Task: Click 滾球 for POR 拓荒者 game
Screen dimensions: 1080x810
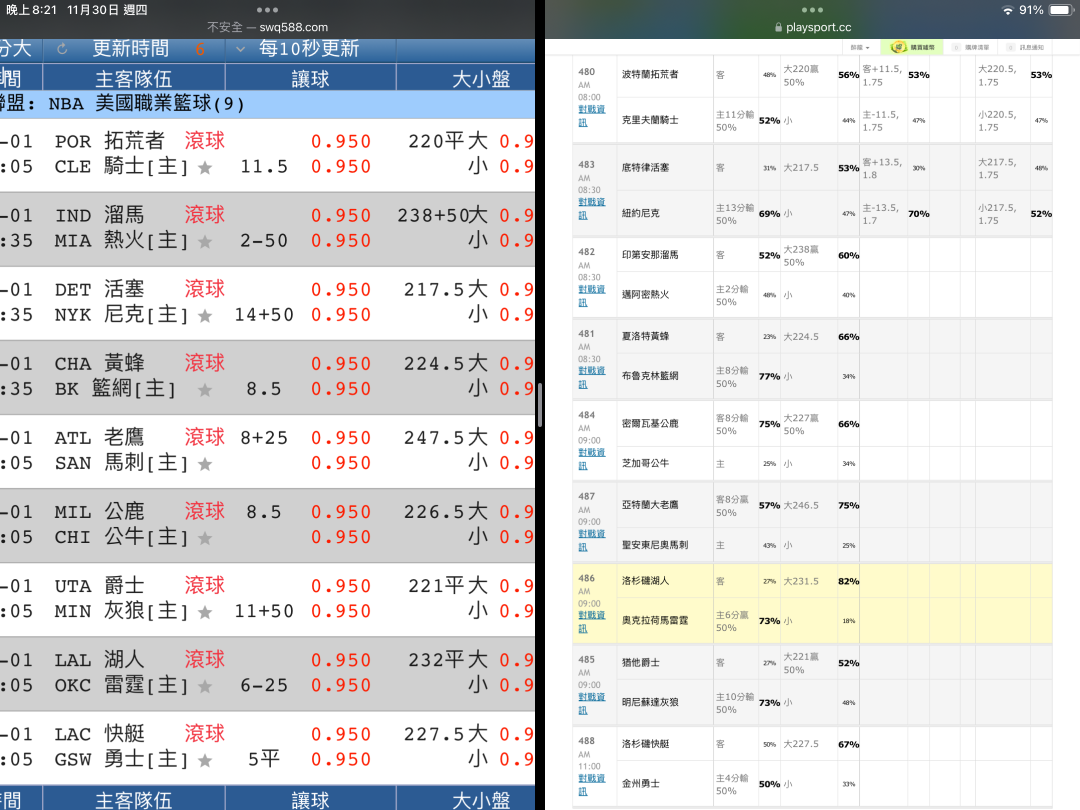Action: pyautogui.click(x=205, y=141)
